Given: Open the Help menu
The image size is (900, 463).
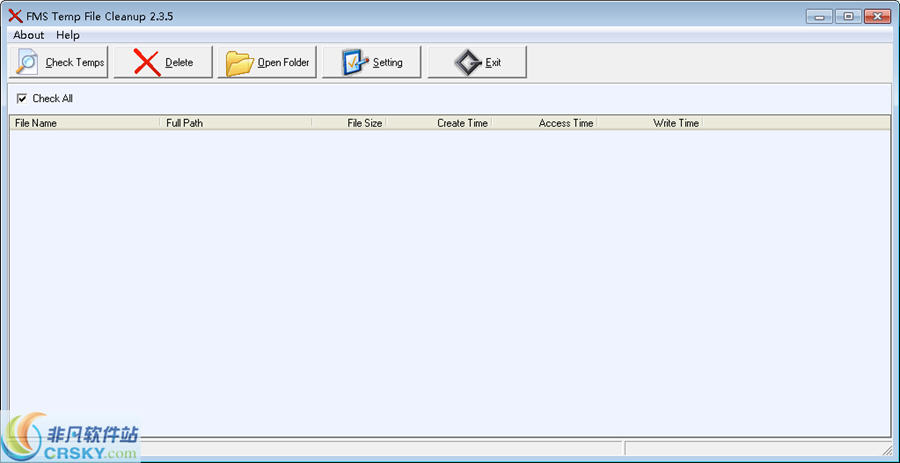Looking at the screenshot, I should 68,35.
